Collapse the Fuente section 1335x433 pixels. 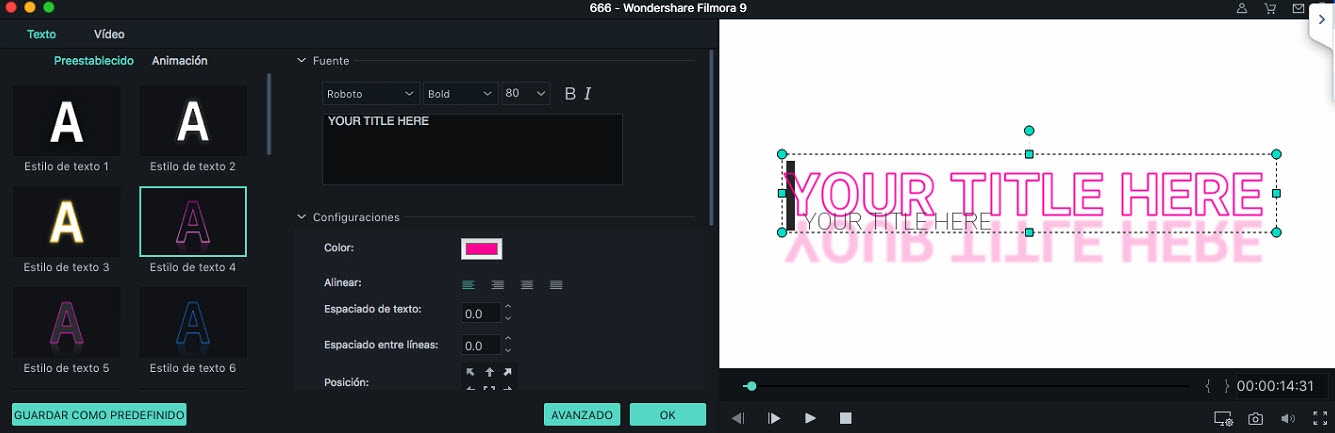click(x=302, y=61)
